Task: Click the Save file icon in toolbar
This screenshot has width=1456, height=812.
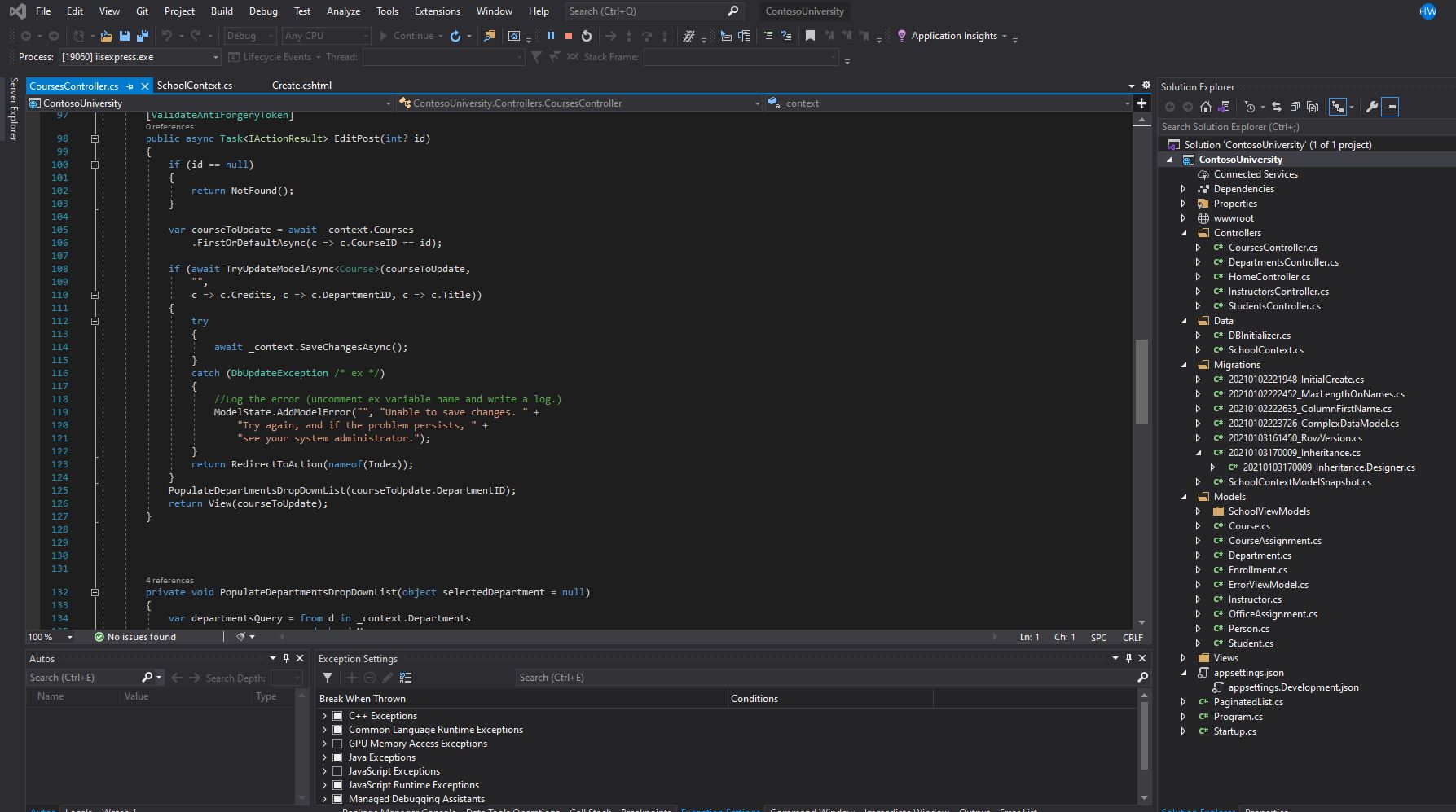Action: click(125, 36)
